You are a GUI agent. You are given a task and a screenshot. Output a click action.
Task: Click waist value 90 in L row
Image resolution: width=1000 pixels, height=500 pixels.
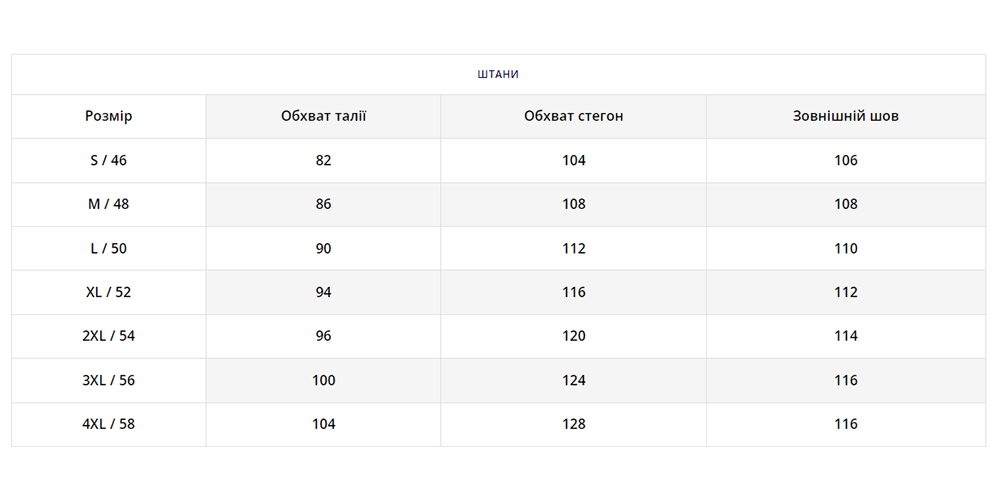(x=323, y=248)
